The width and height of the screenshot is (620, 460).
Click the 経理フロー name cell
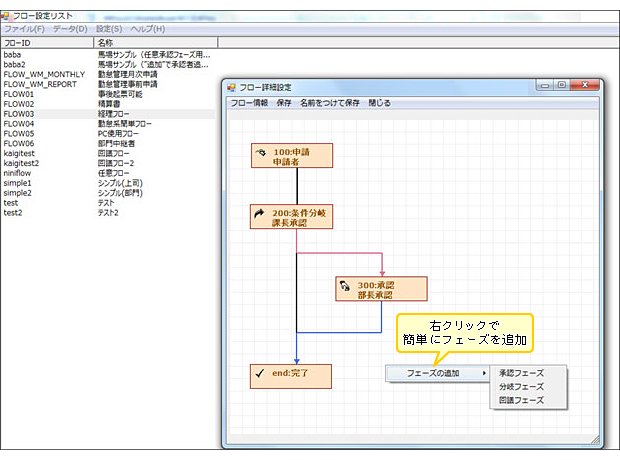click(x=113, y=114)
